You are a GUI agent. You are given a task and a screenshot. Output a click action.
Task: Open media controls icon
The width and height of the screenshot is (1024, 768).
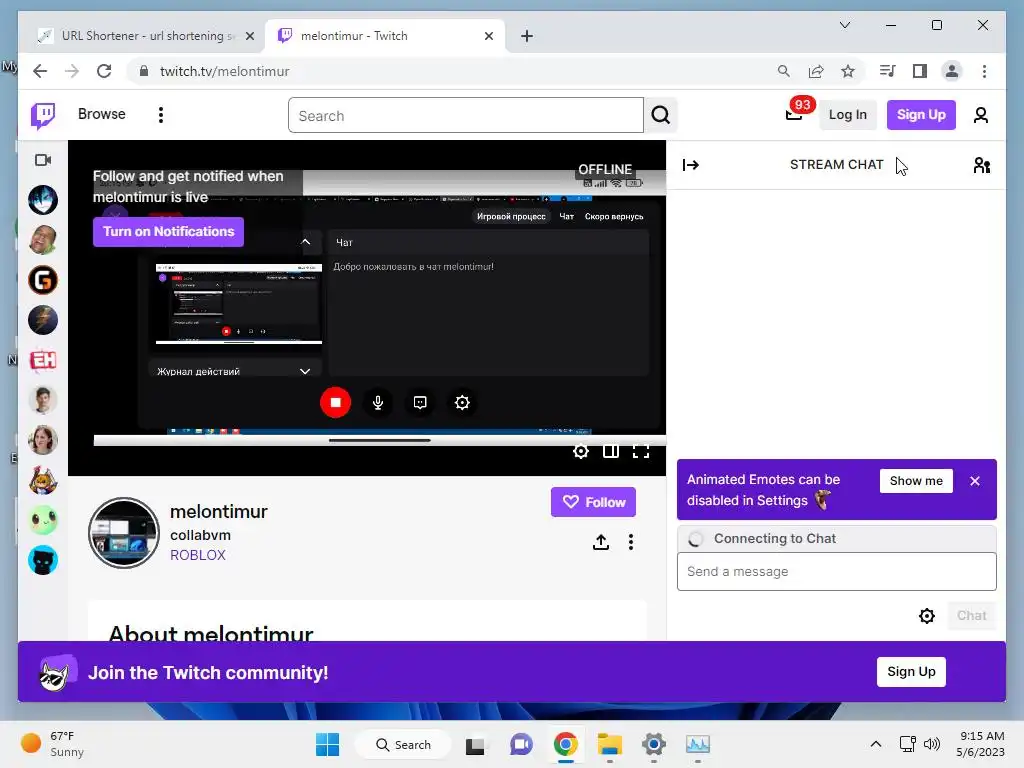coord(887,71)
